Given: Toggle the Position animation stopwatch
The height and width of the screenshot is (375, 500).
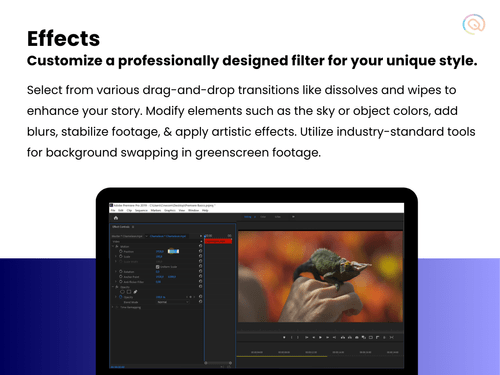Looking at the screenshot, I should [121, 251].
